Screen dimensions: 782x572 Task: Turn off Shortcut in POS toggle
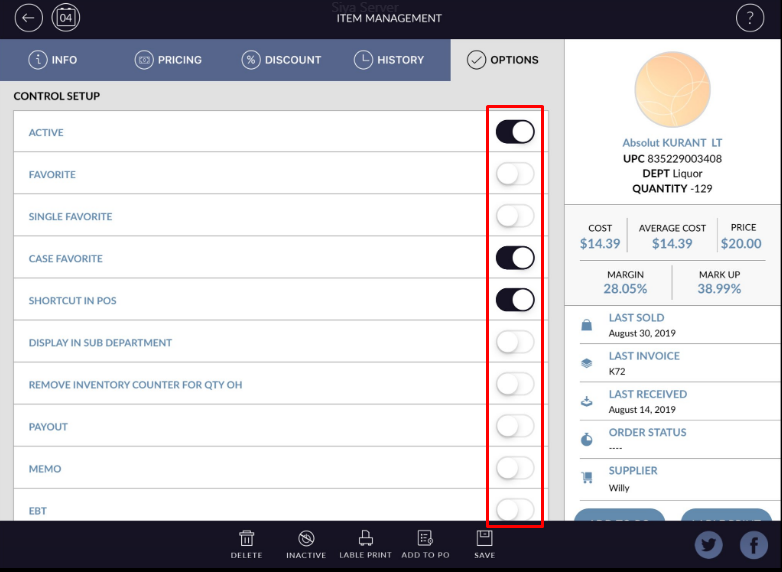pos(515,300)
